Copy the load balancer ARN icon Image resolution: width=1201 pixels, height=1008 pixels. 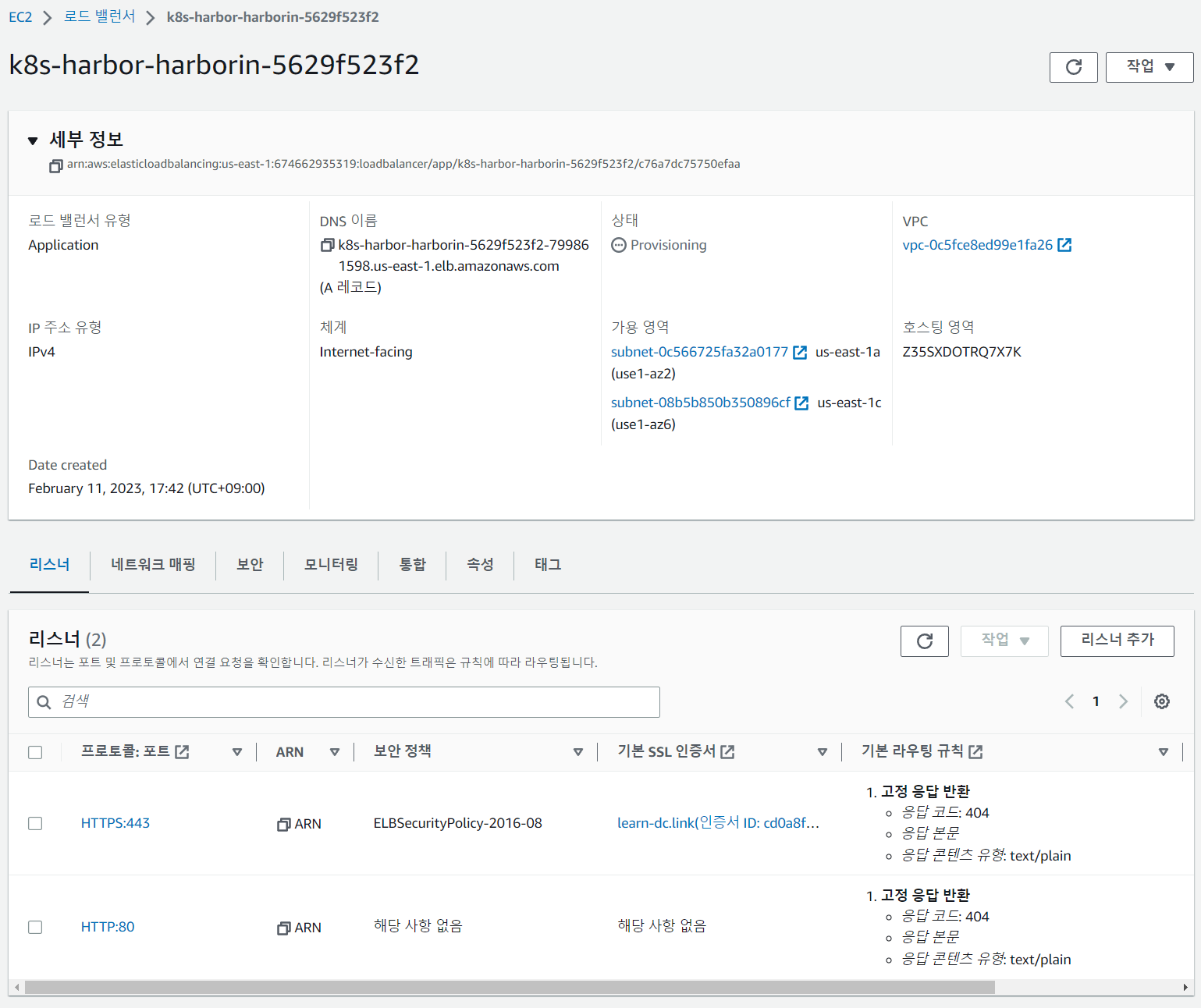(55, 165)
